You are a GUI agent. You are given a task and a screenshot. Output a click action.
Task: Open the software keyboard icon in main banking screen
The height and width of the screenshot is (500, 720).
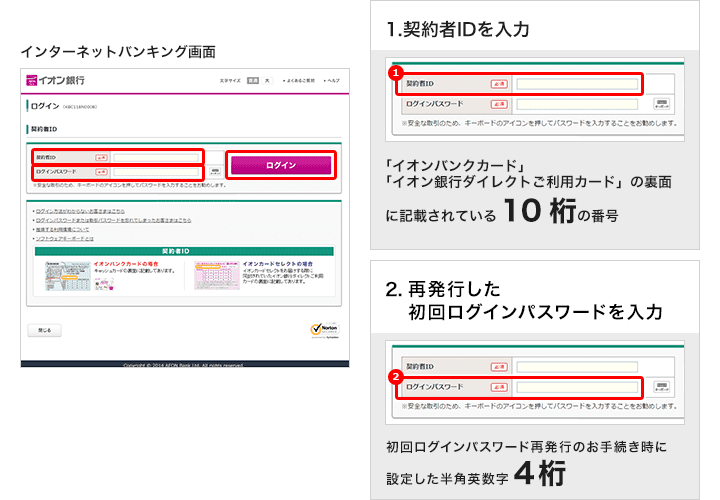coord(214,172)
